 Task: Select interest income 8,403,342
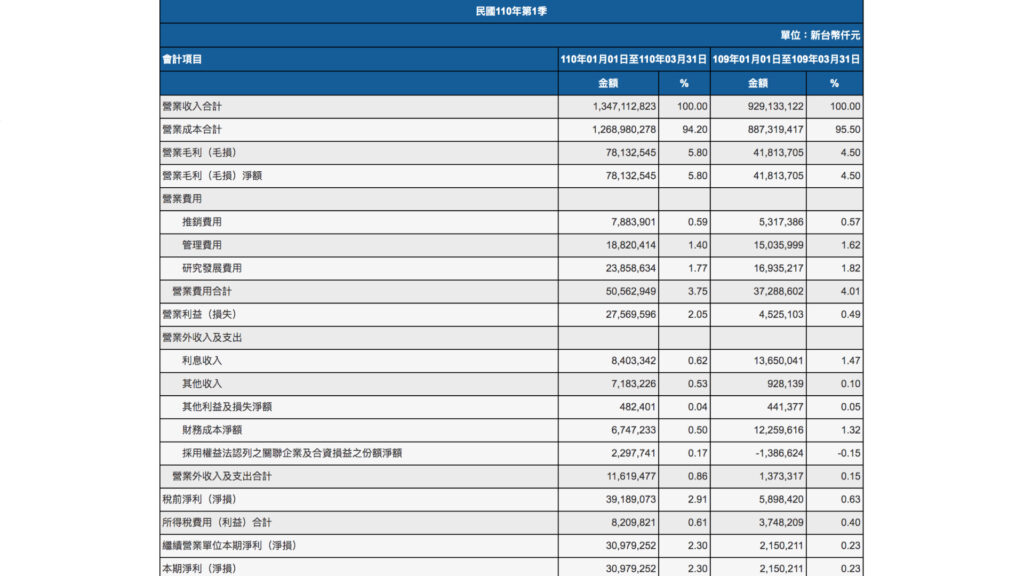(633, 360)
